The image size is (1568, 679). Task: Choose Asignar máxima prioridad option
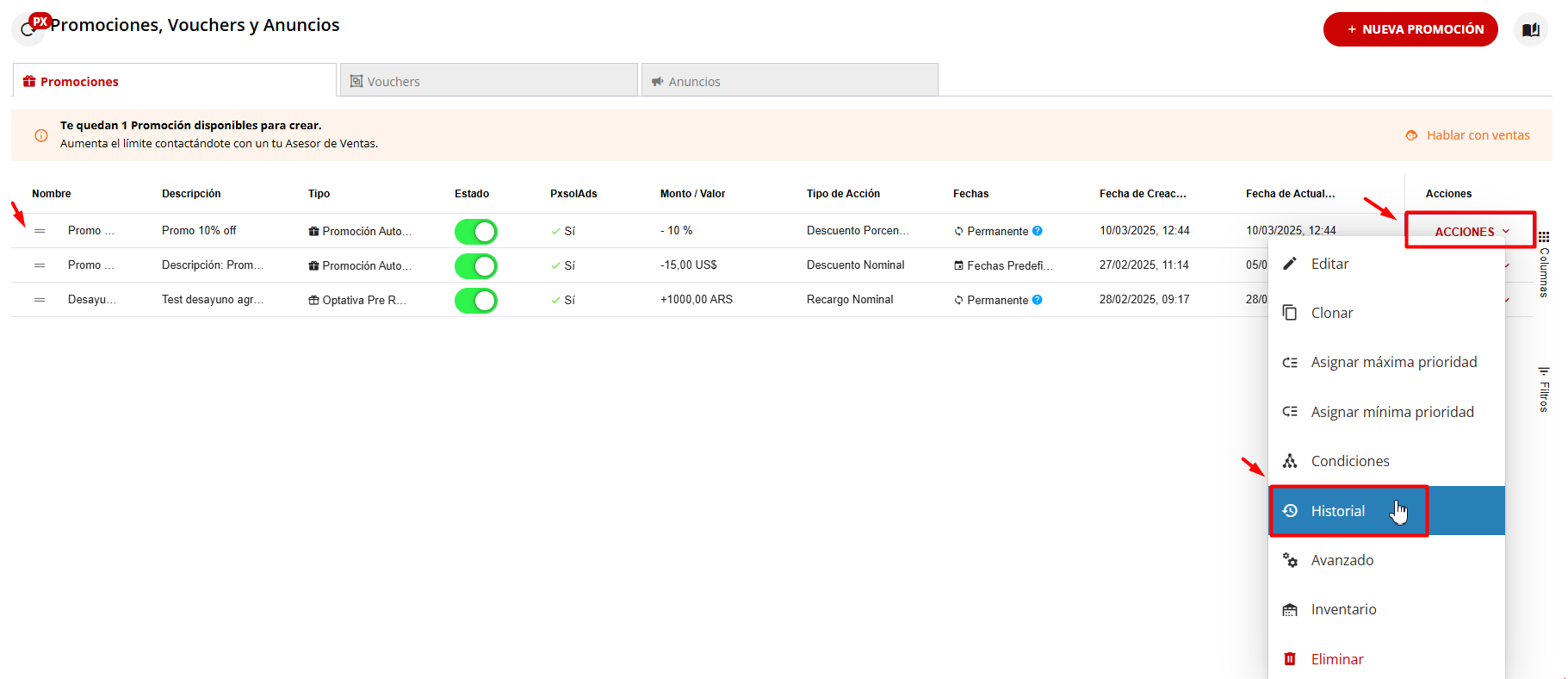[1392, 362]
